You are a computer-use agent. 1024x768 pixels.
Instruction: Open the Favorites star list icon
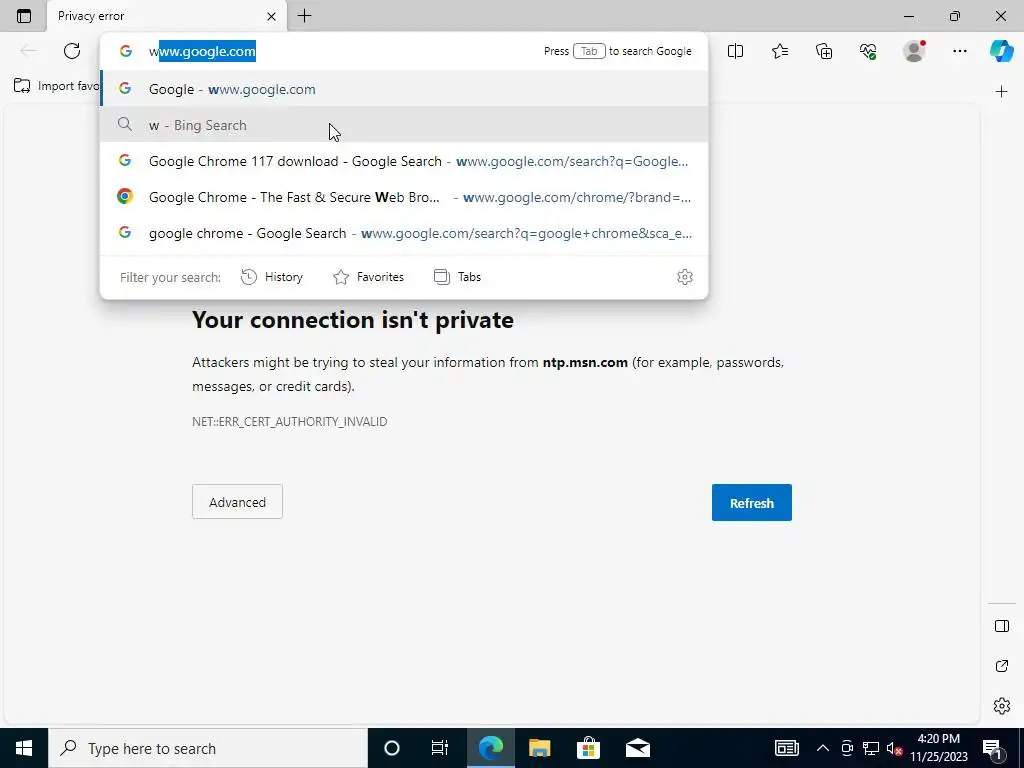[x=780, y=51]
